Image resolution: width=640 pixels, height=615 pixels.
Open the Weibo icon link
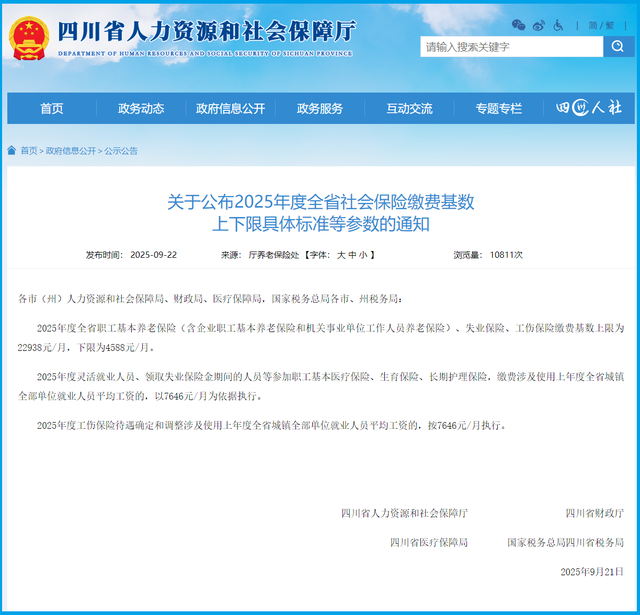(539, 24)
